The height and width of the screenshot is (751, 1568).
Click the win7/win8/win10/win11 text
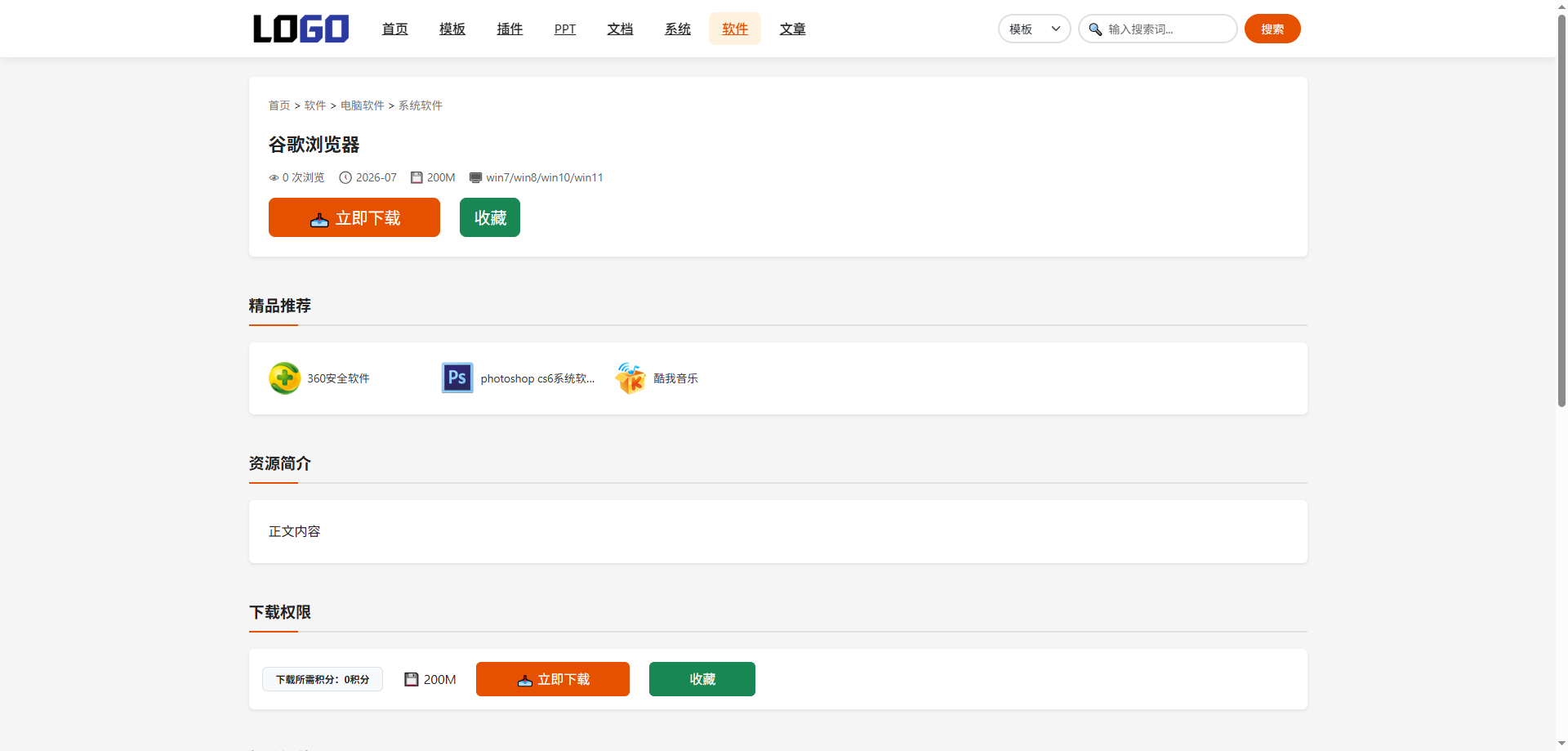click(545, 177)
